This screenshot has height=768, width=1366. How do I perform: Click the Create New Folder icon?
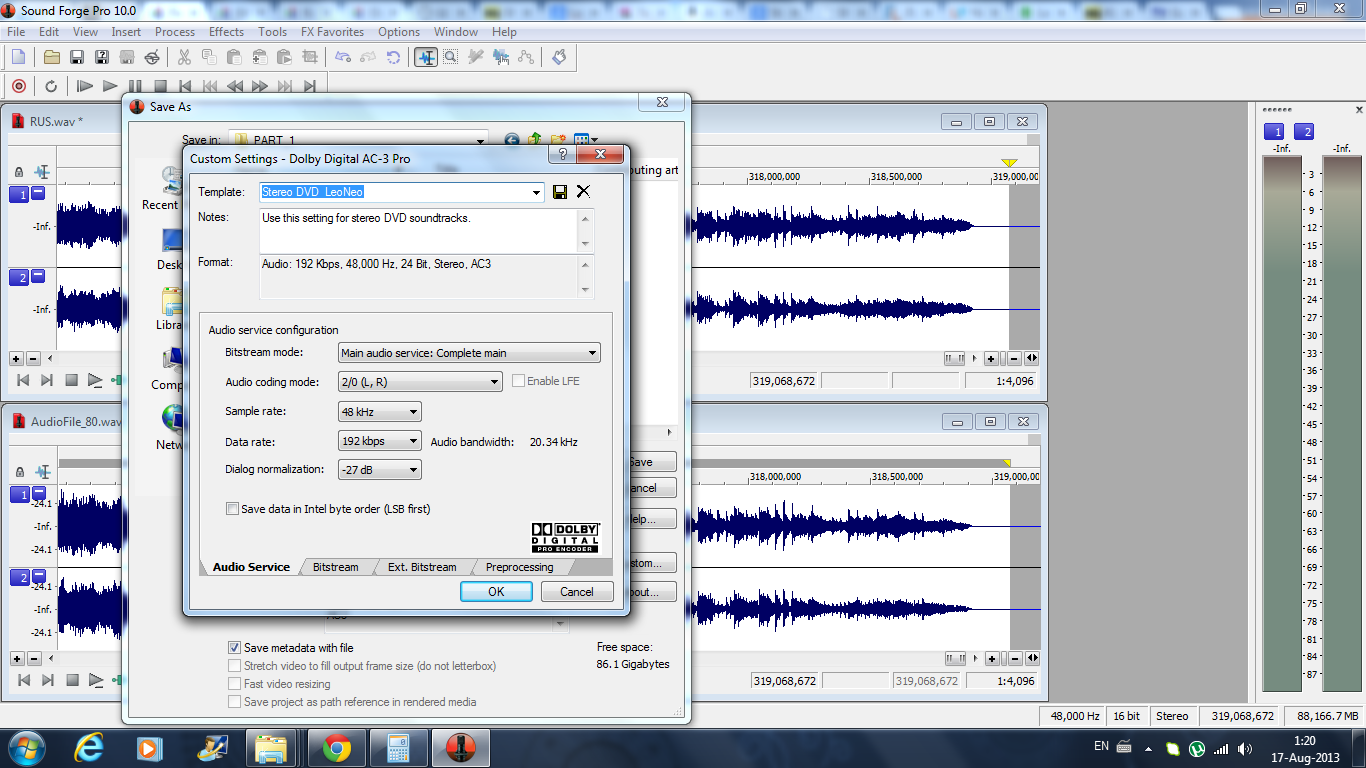click(558, 140)
